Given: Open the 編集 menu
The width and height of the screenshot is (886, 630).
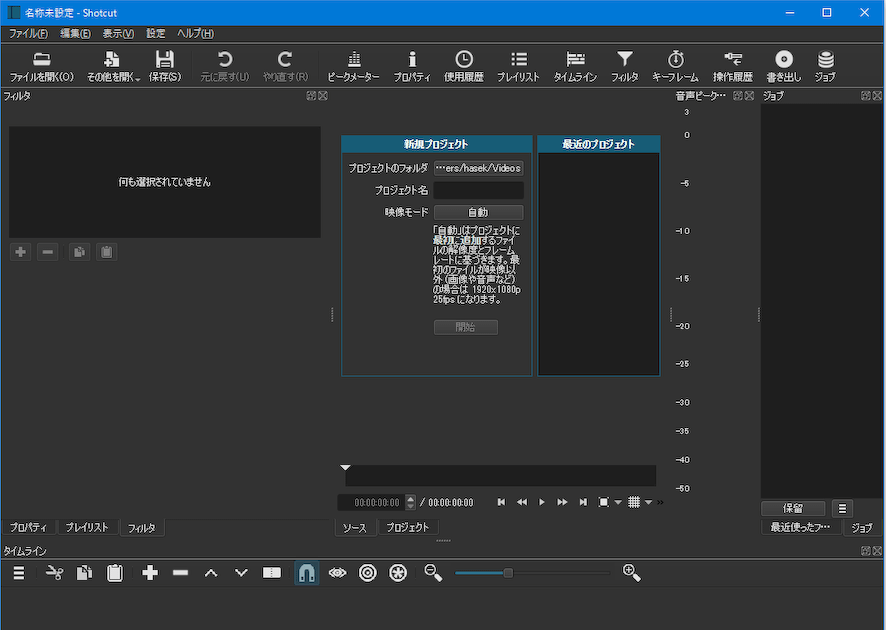Looking at the screenshot, I should [x=75, y=33].
